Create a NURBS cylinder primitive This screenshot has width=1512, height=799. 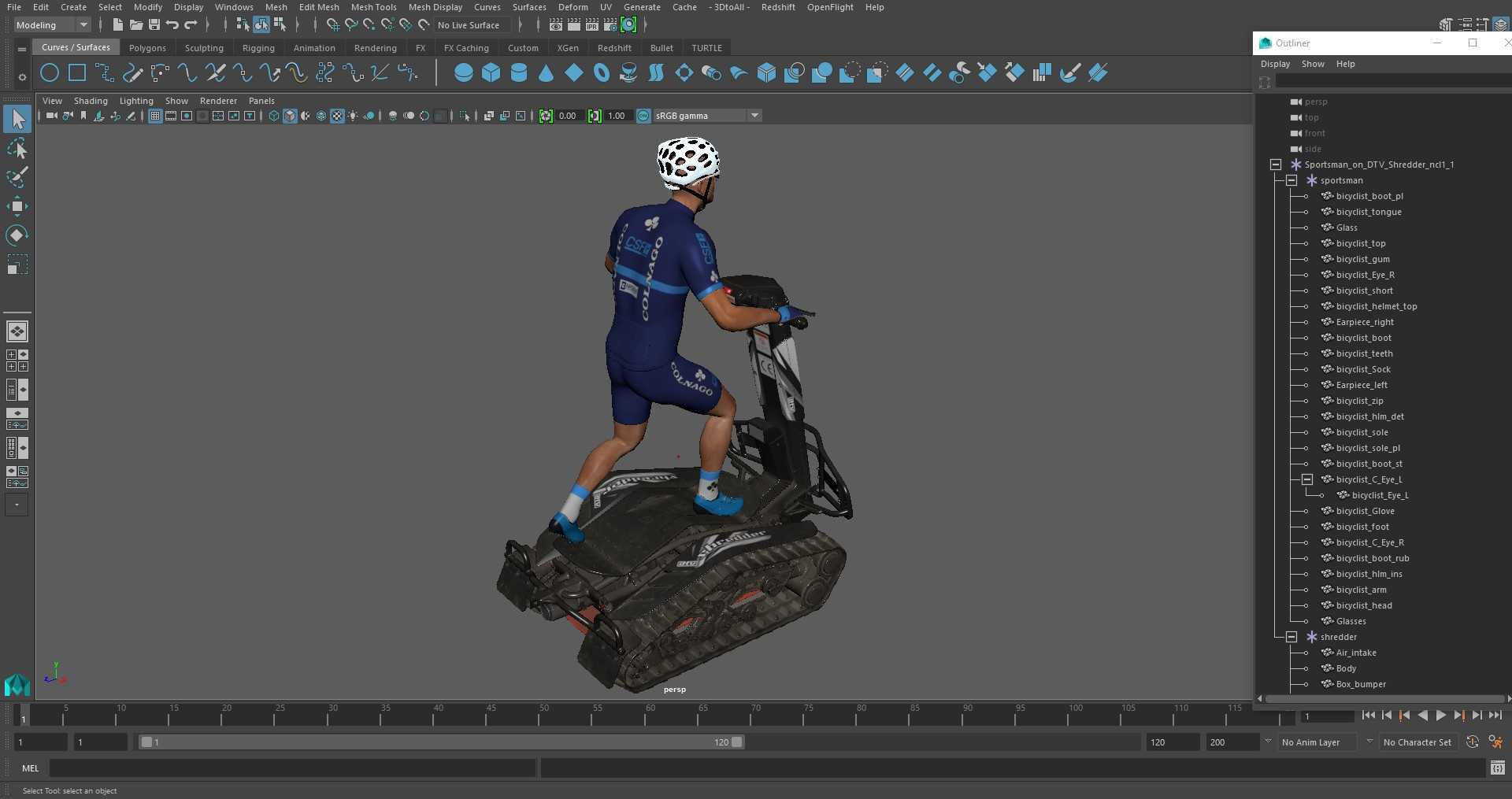pyautogui.click(x=519, y=73)
